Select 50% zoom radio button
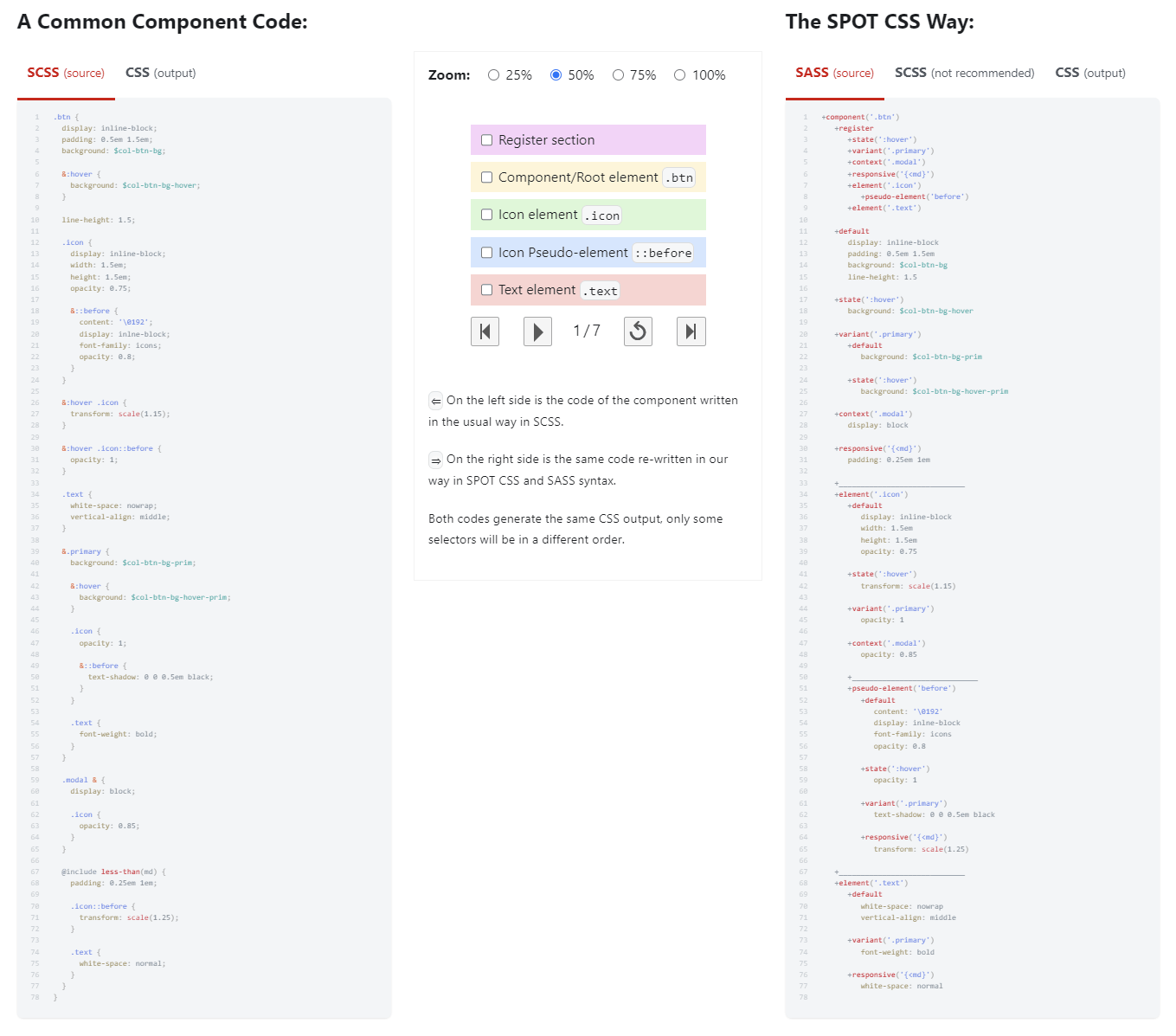1176x1036 pixels. pyautogui.click(x=556, y=75)
